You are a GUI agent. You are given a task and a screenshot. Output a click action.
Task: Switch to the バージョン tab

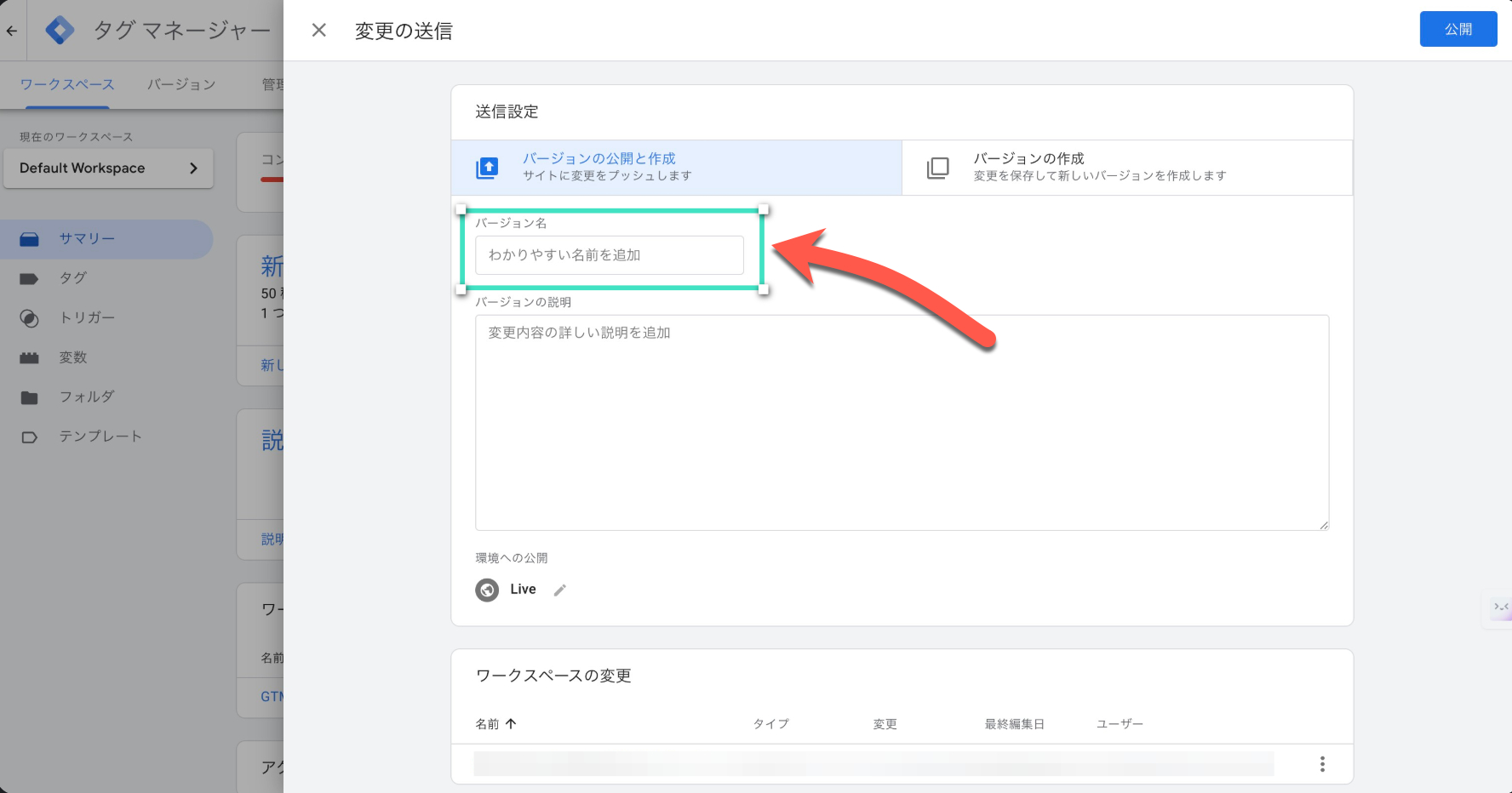[180, 84]
